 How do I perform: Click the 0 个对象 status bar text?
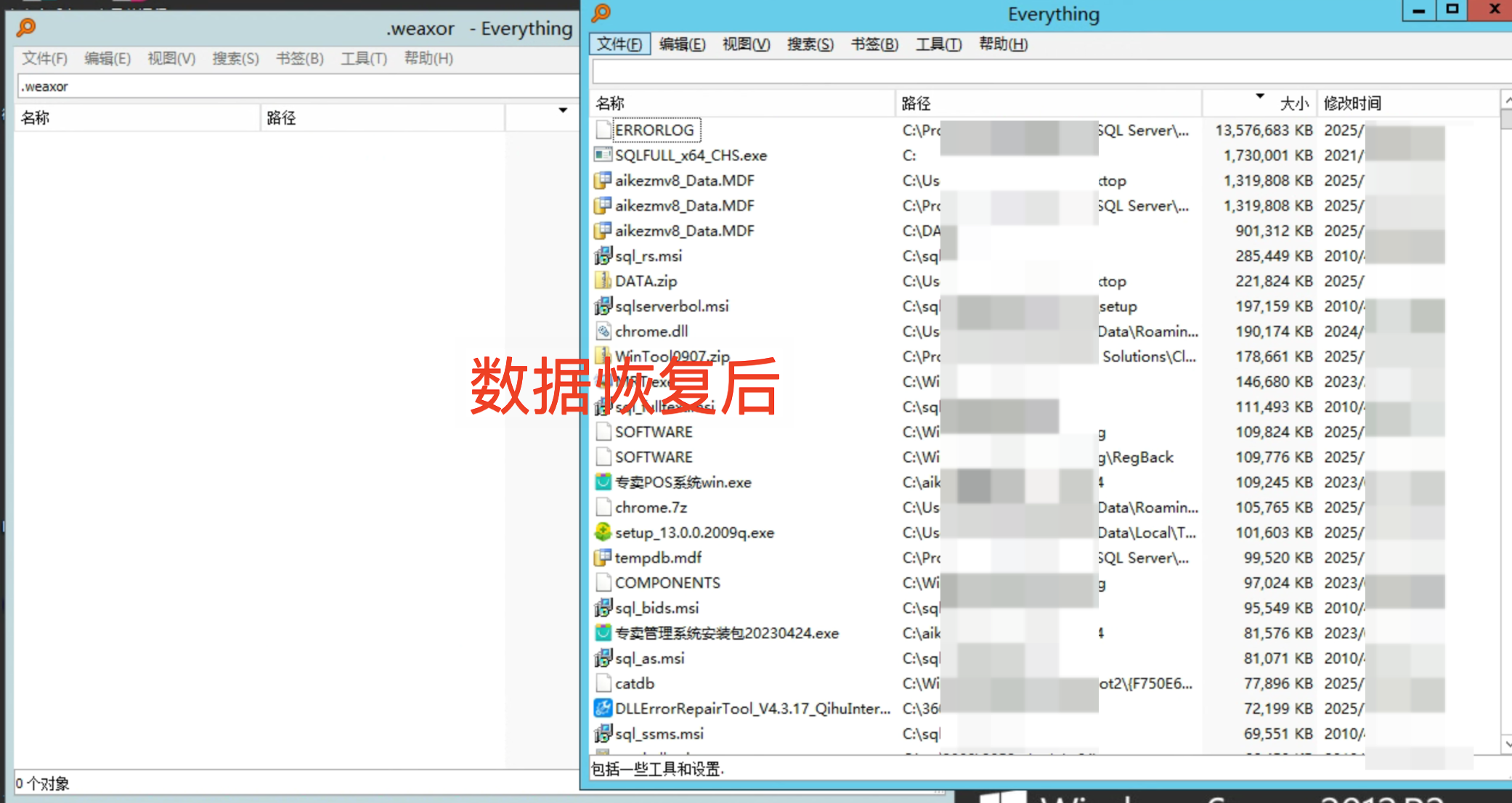[x=43, y=783]
